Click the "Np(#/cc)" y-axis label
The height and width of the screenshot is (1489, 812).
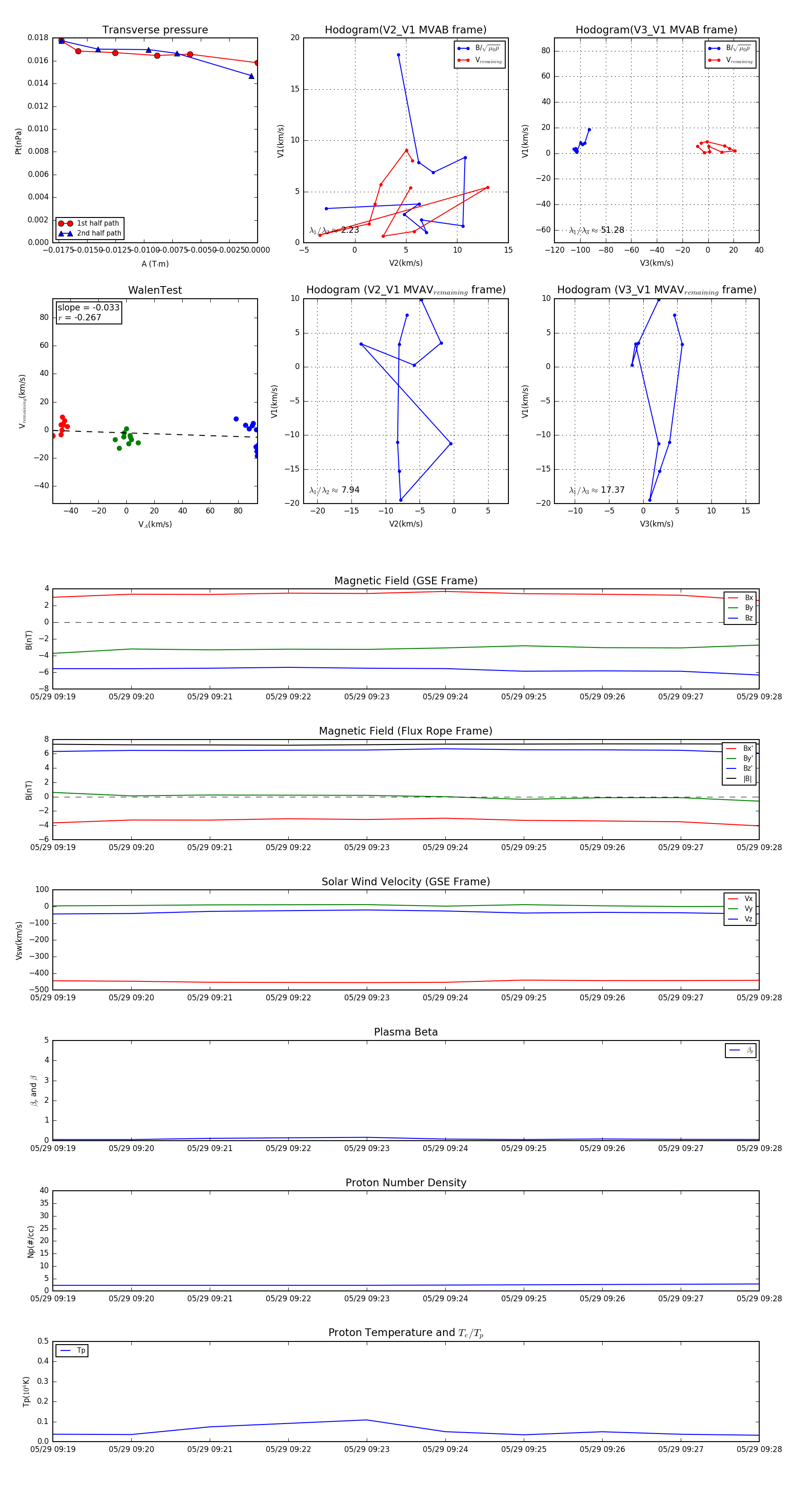pos(31,1242)
